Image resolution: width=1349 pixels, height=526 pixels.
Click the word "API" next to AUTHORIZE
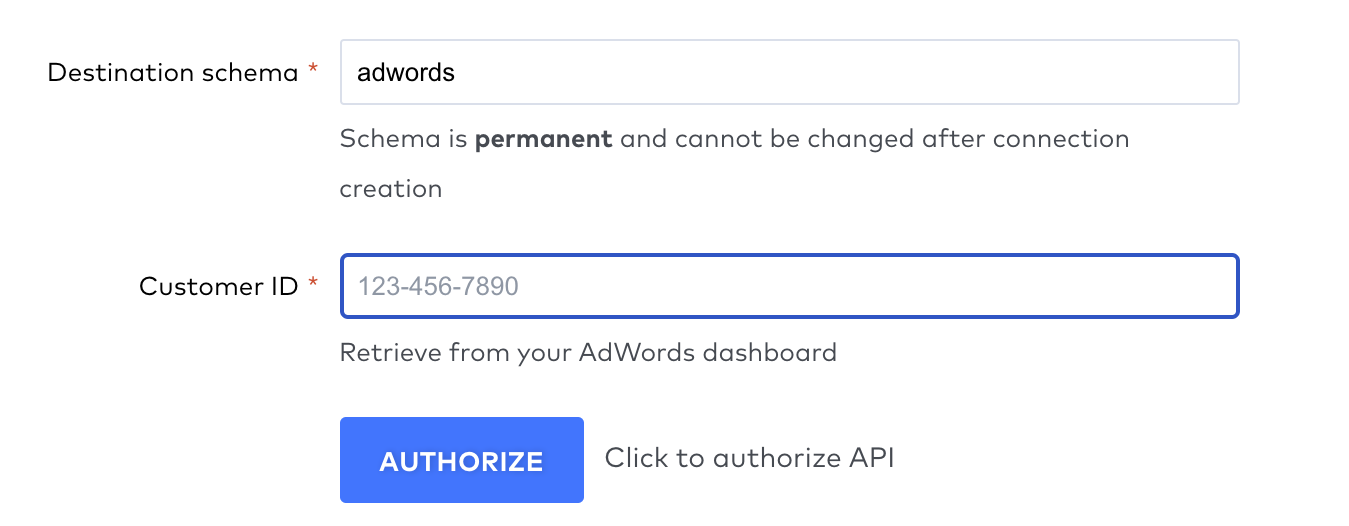tap(871, 458)
